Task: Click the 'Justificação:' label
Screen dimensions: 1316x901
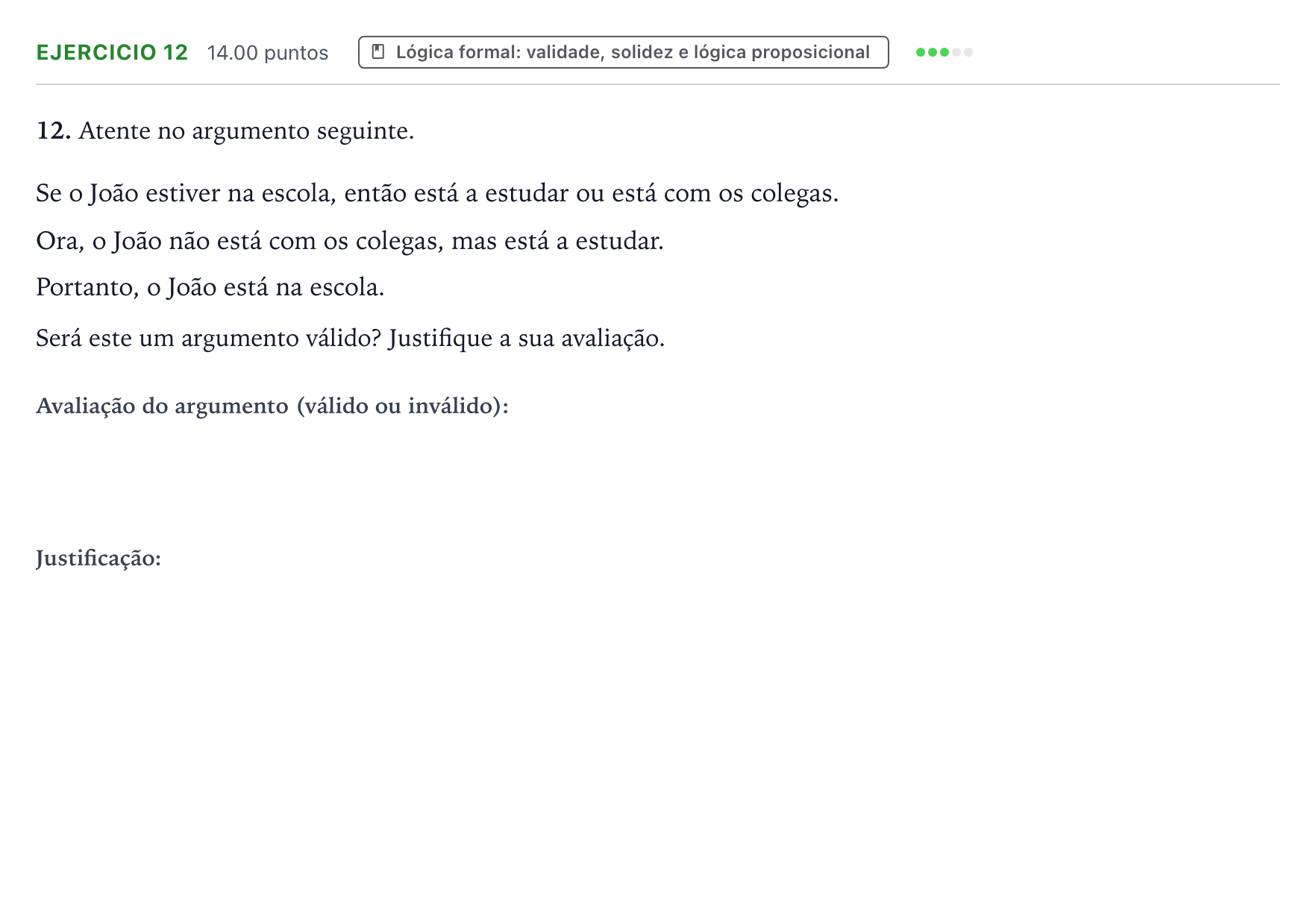Action: [x=98, y=558]
